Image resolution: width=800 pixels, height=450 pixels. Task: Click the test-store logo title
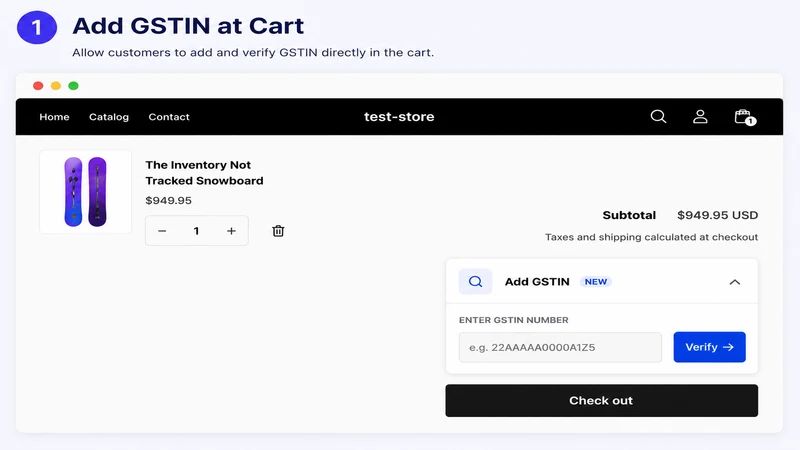tap(399, 117)
